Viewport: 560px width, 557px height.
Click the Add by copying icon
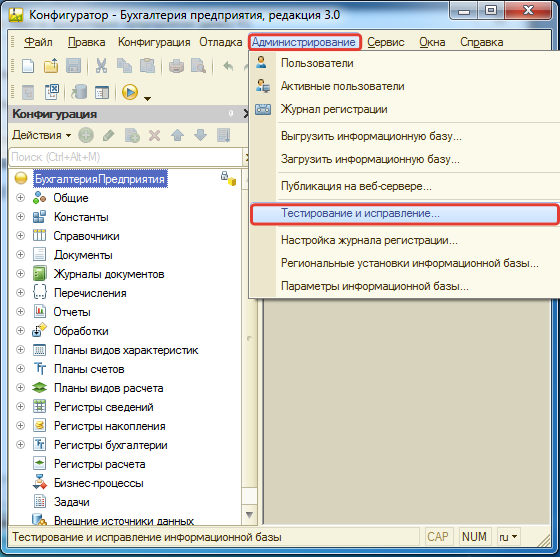click(132, 135)
